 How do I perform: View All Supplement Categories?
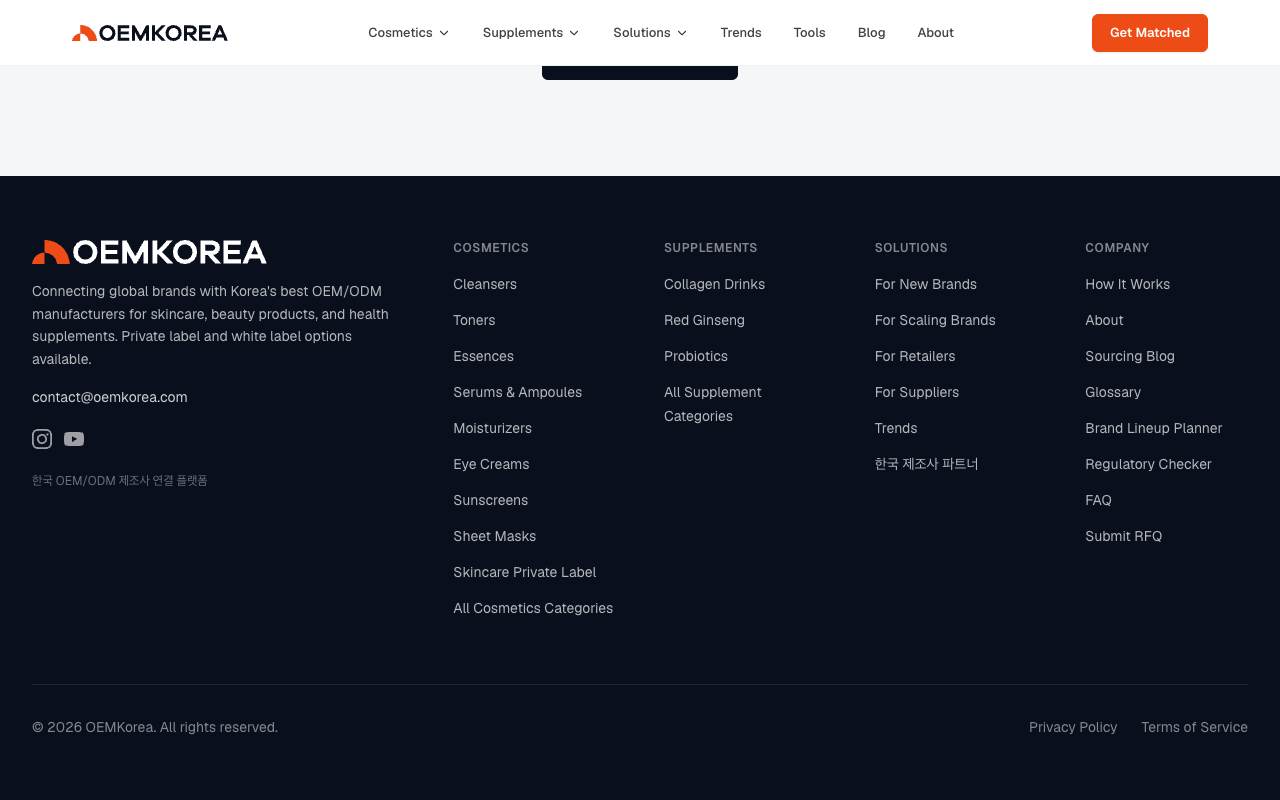click(713, 404)
